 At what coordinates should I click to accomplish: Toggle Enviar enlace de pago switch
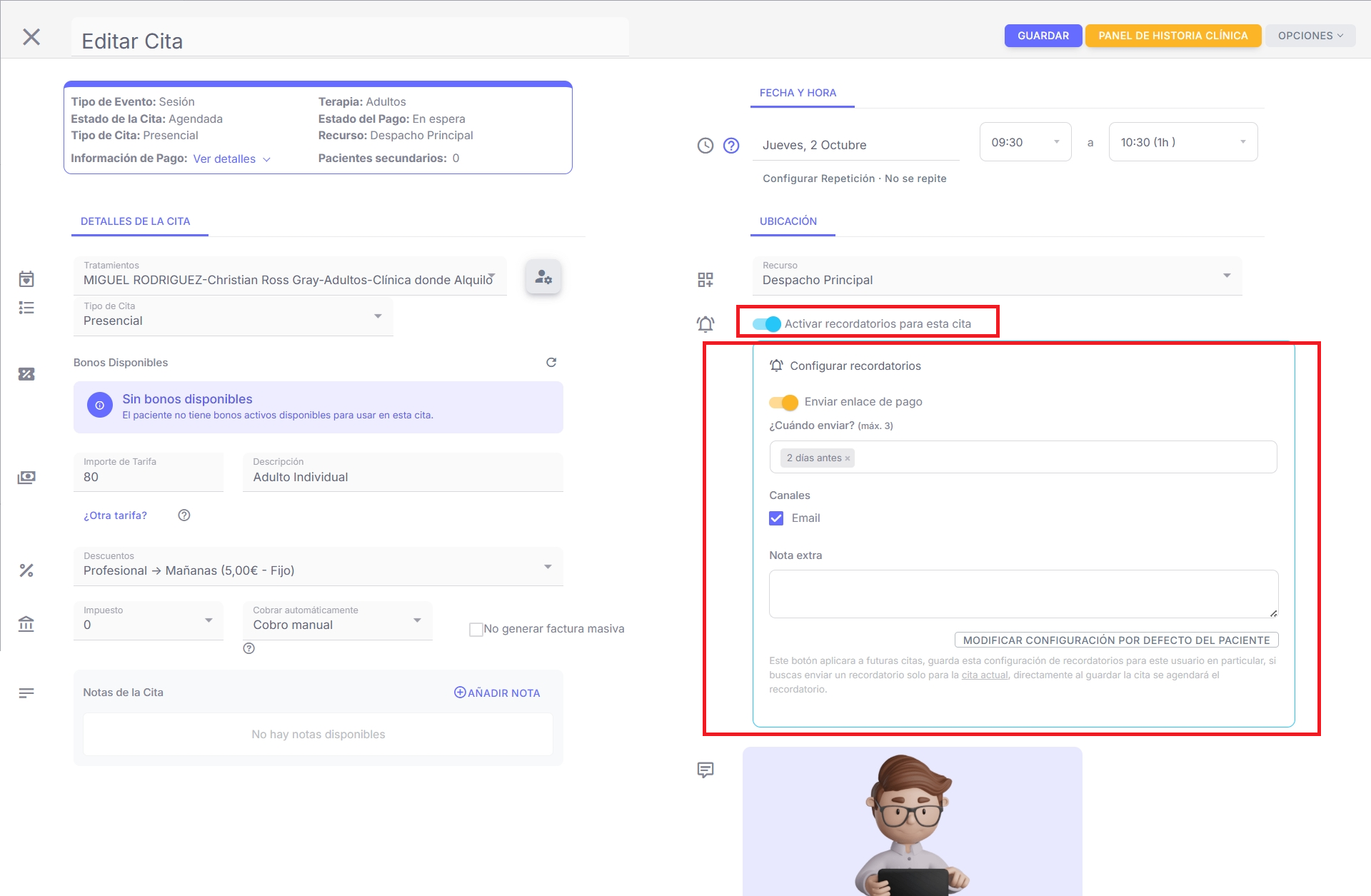(x=783, y=402)
